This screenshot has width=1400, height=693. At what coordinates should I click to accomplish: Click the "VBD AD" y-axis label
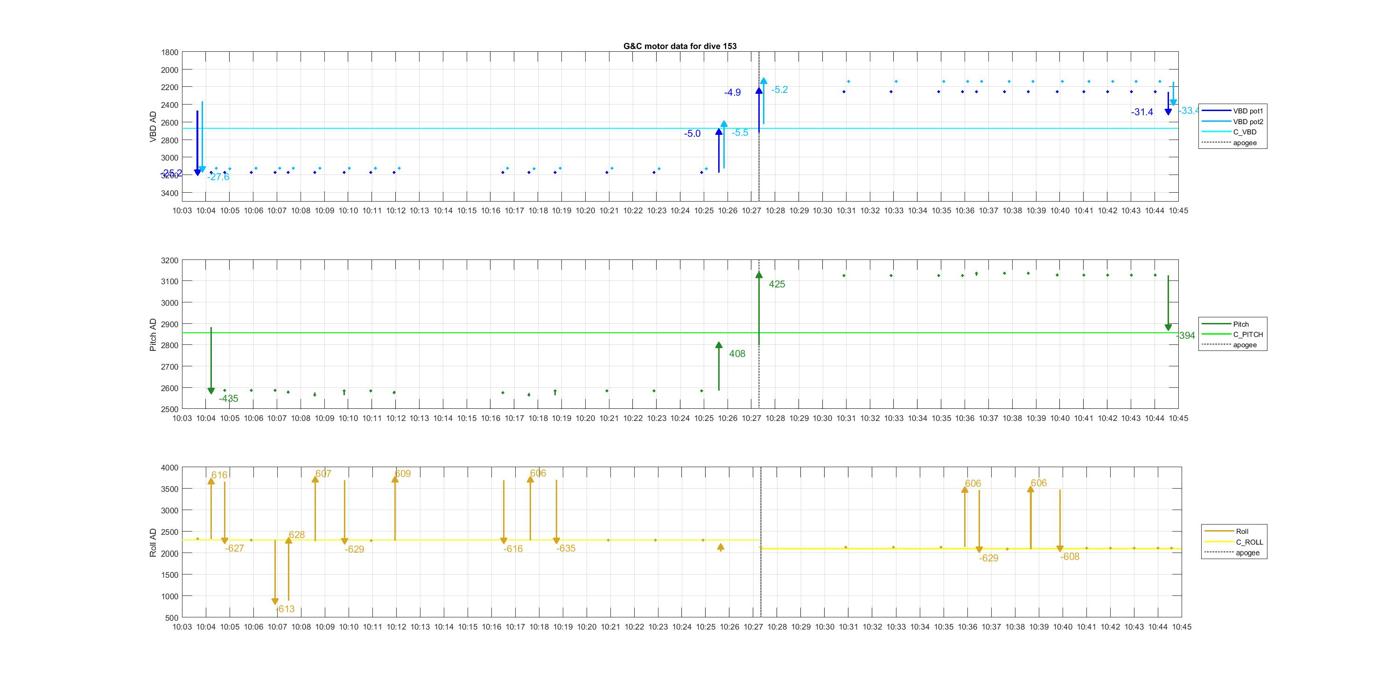tap(153, 126)
